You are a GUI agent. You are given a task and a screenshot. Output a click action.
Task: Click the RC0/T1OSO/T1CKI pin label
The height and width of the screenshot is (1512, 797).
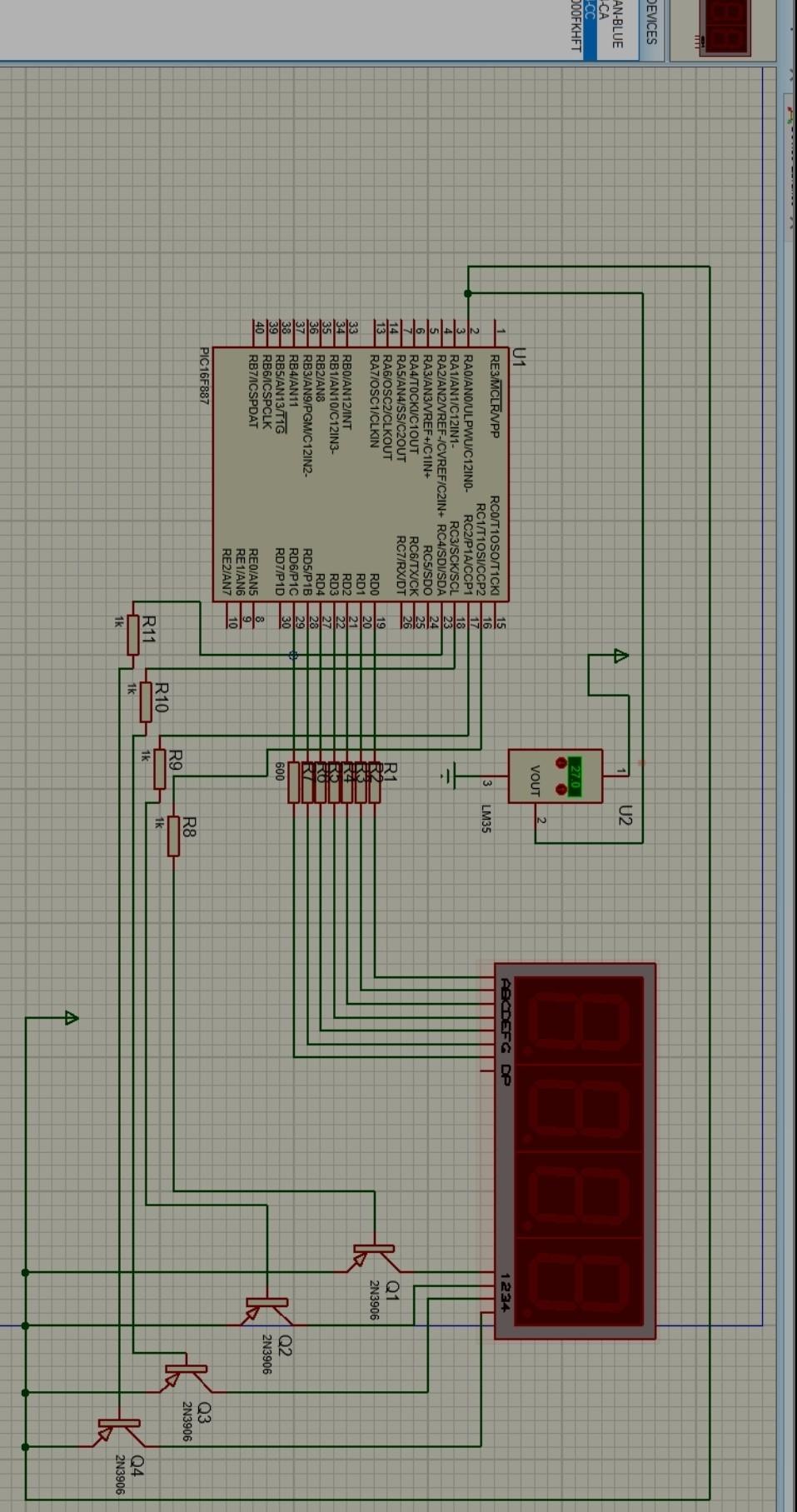point(496,546)
